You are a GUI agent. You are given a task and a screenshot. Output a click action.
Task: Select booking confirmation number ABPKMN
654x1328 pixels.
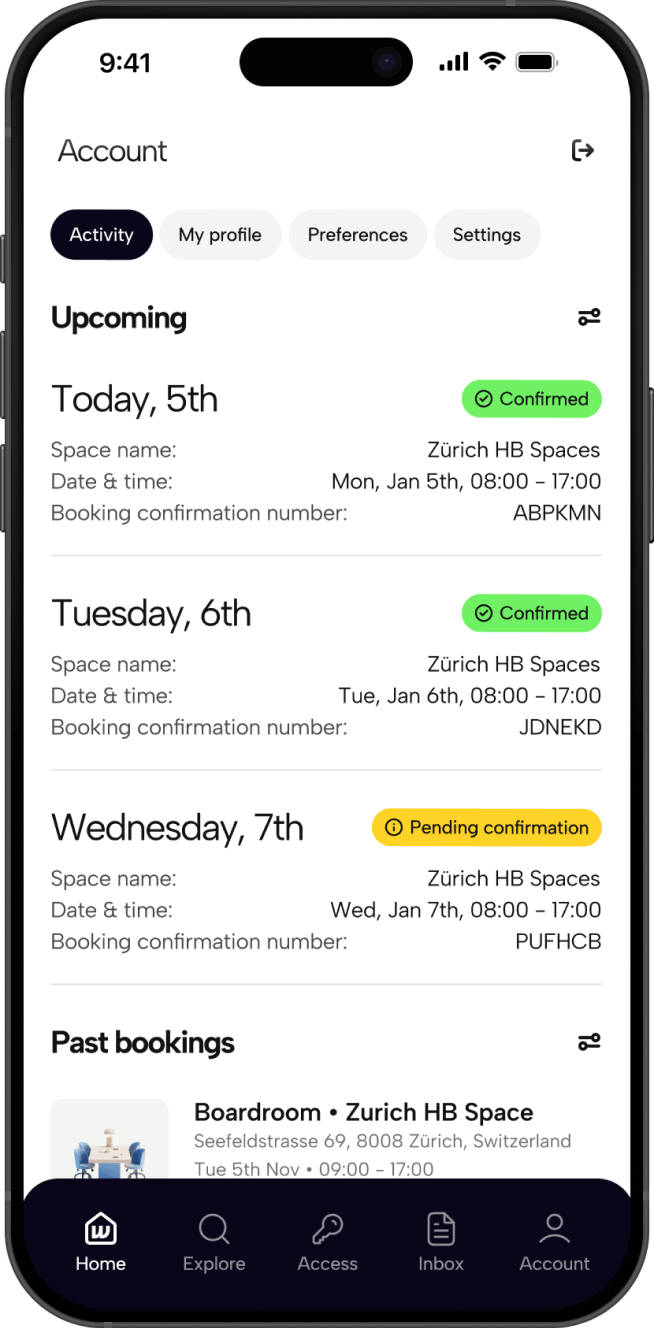557,513
